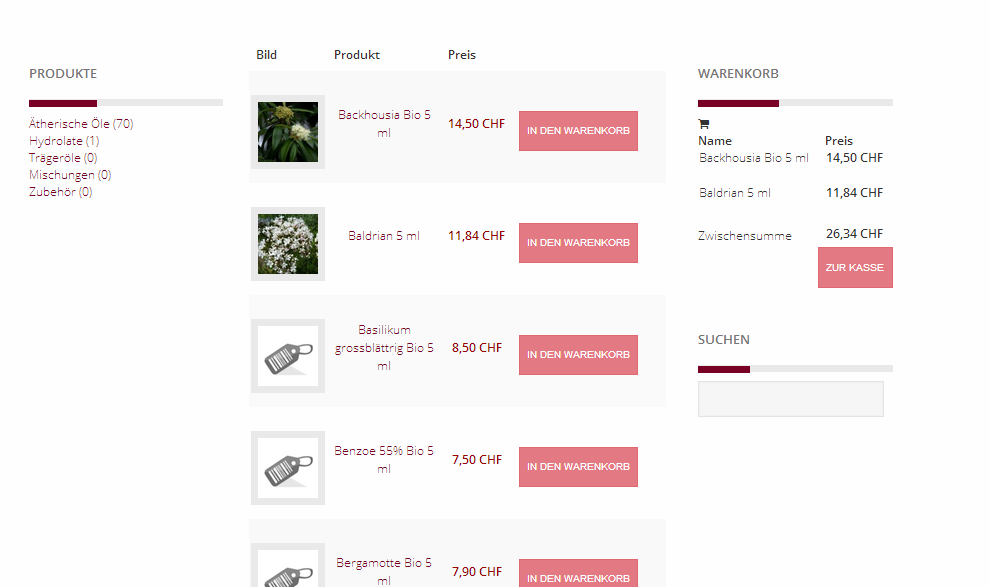Image resolution: width=989 pixels, height=587 pixels.
Task: Add Benzoe 55% Bio to cart
Action: coord(578,467)
